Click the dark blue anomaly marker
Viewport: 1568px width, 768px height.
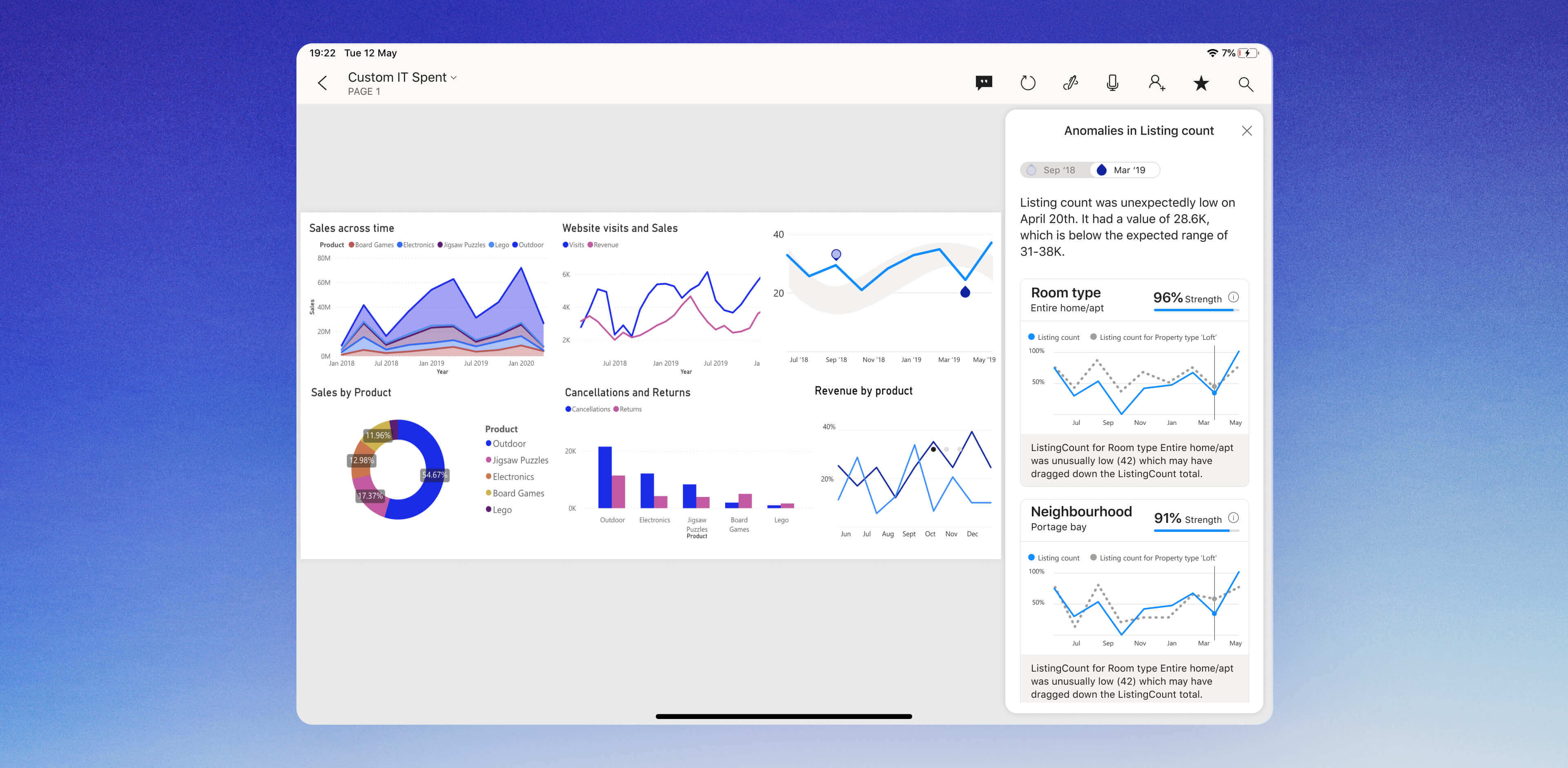[x=965, y=292]
